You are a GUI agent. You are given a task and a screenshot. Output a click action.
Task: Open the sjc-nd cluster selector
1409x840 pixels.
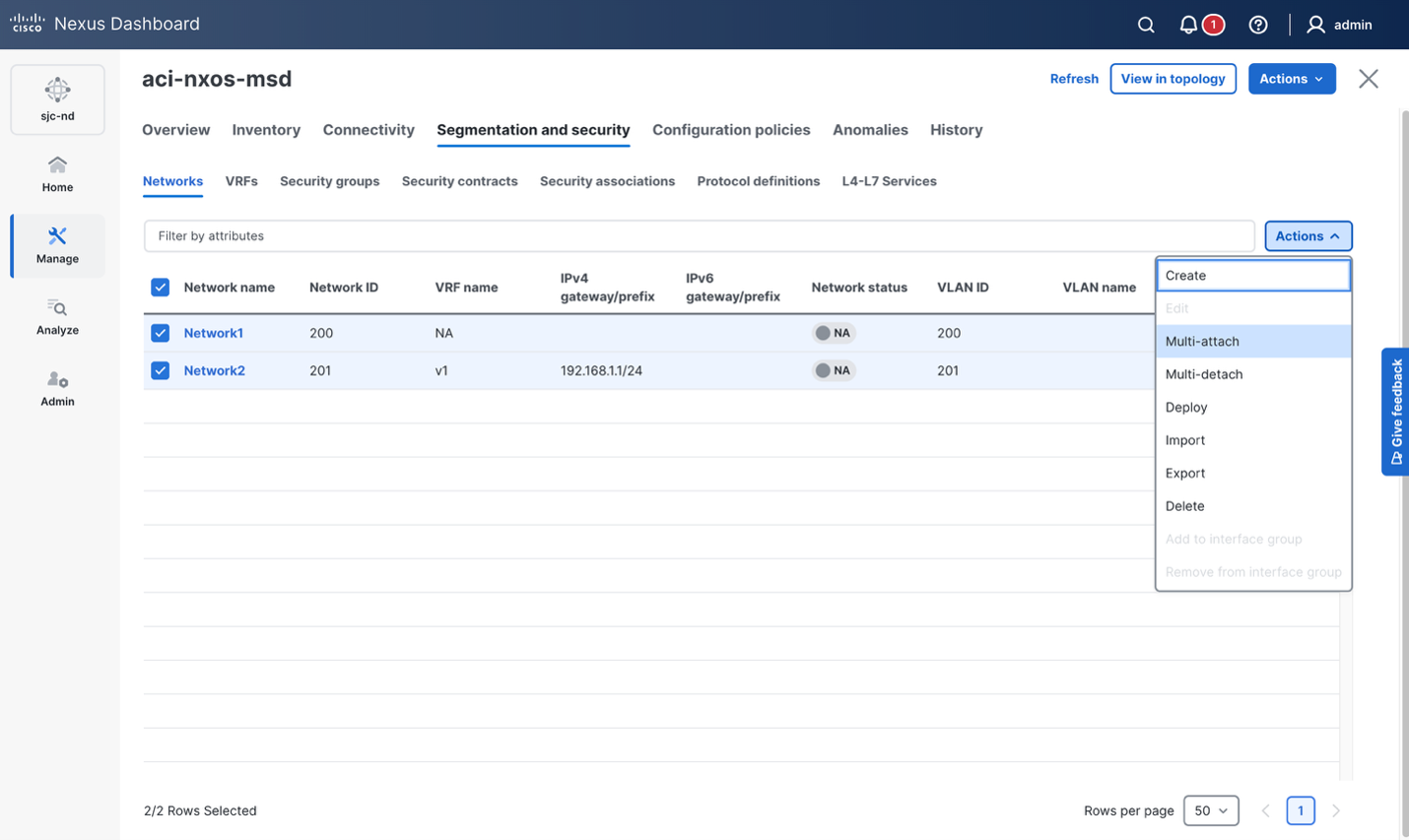pyautogui.click(x=57, y=99)
